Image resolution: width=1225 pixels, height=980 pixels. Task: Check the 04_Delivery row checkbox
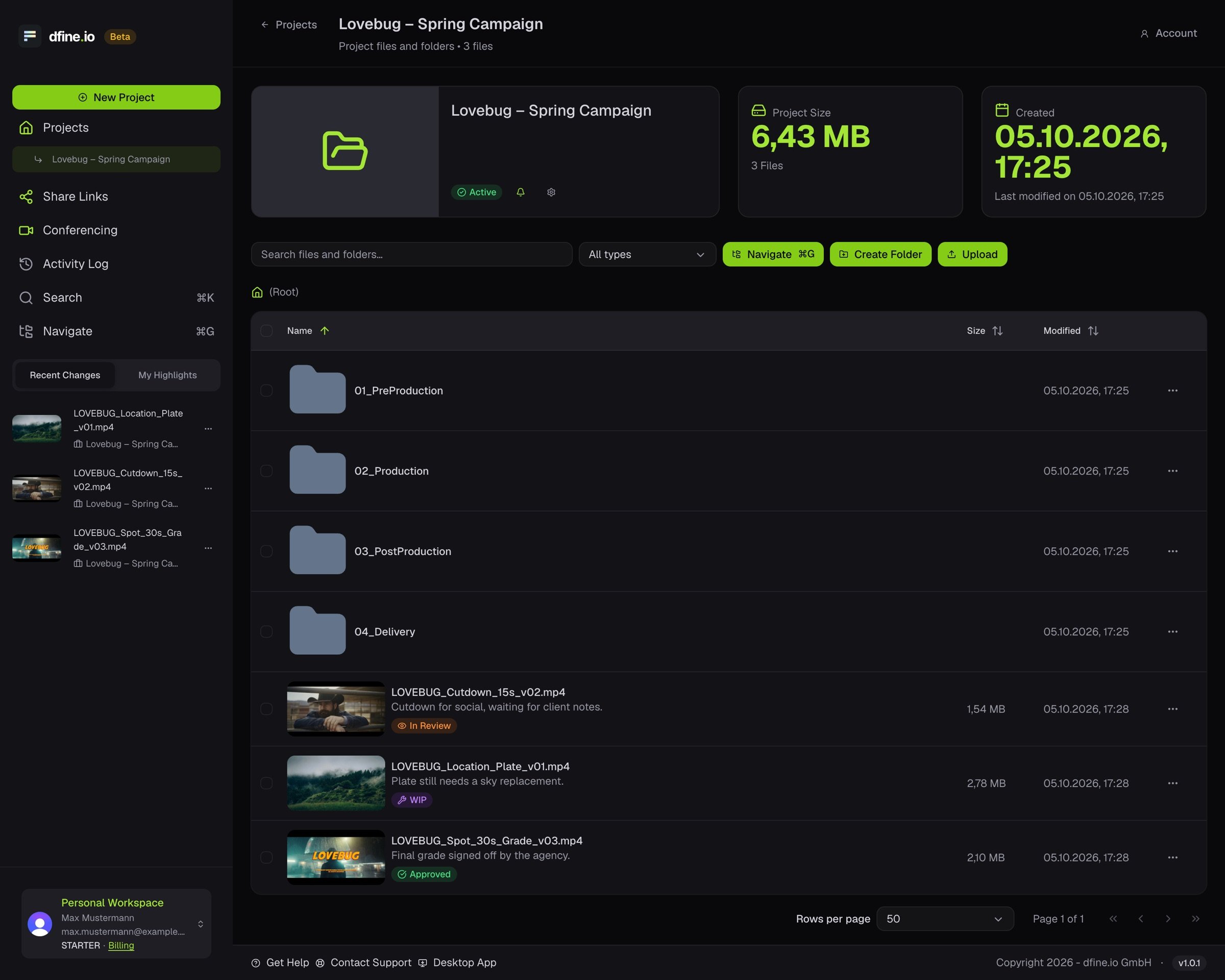click(266, 631)
